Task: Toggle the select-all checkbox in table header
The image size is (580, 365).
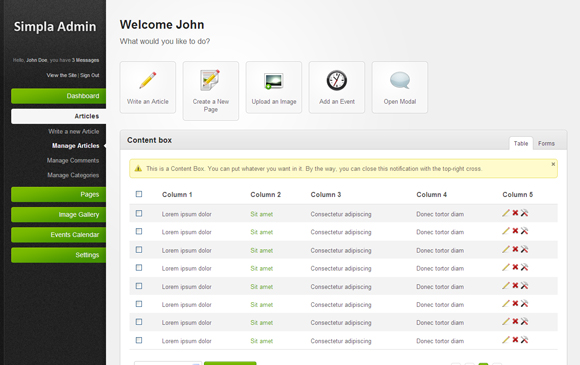Action: (139, 194)
